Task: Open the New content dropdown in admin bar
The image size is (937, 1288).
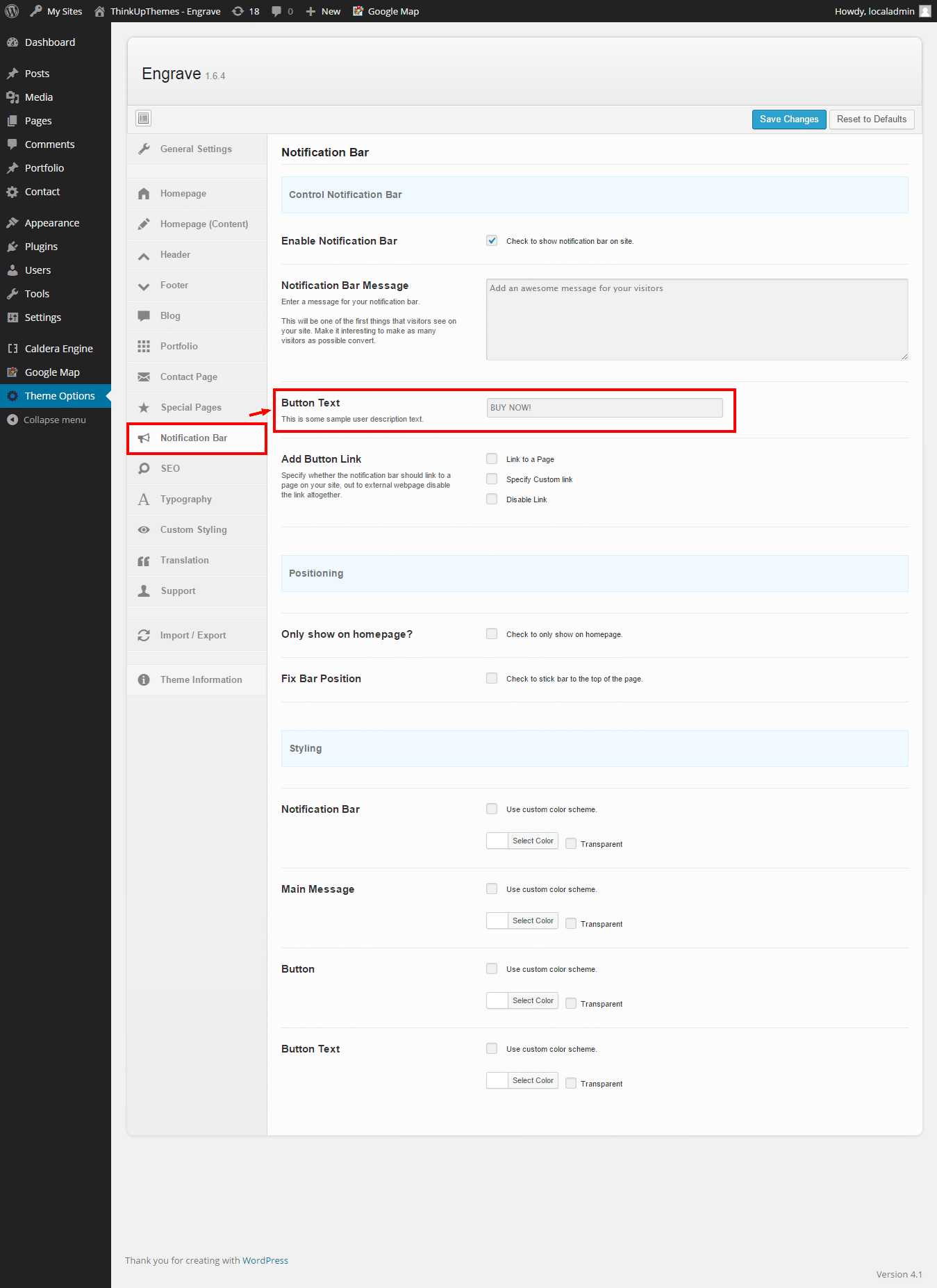Action: click(x=324, y=11)
